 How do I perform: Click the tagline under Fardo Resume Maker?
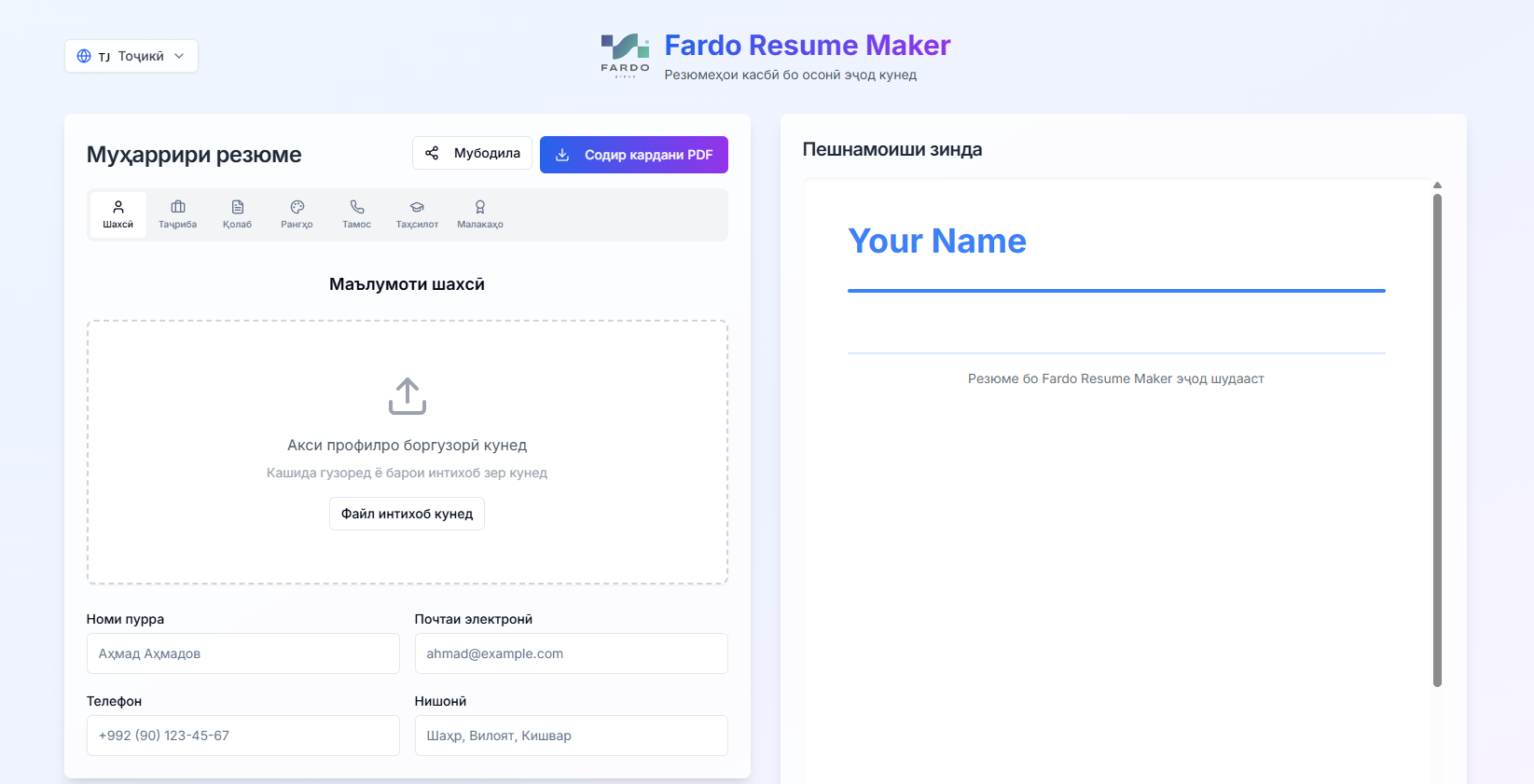pos(791,75)
